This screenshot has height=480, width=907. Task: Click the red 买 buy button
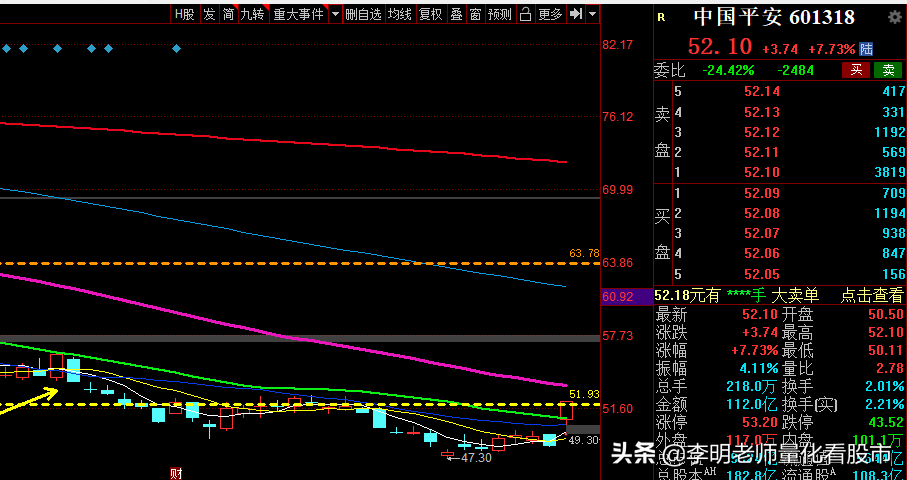[x=856, y=70]
